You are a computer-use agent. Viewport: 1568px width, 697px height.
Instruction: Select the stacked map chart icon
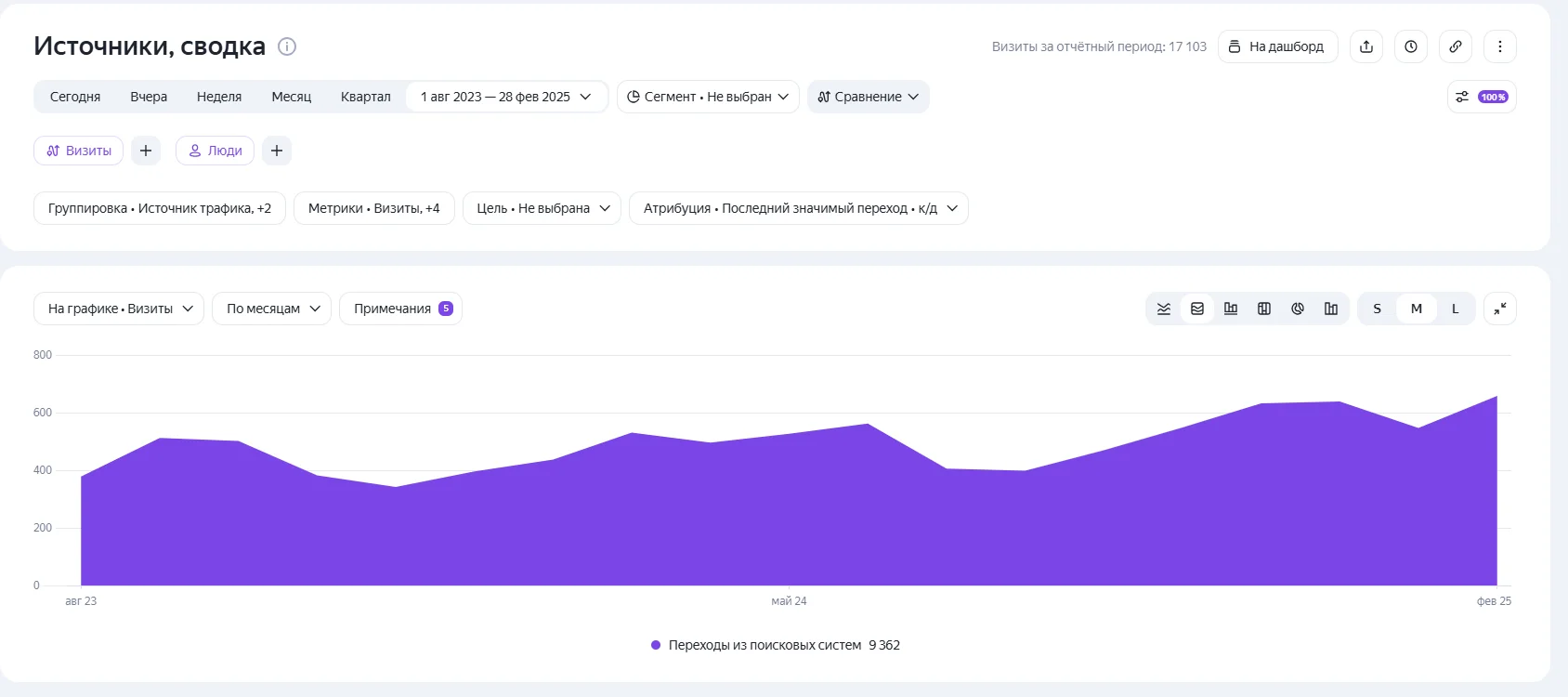click(1264, 309)
